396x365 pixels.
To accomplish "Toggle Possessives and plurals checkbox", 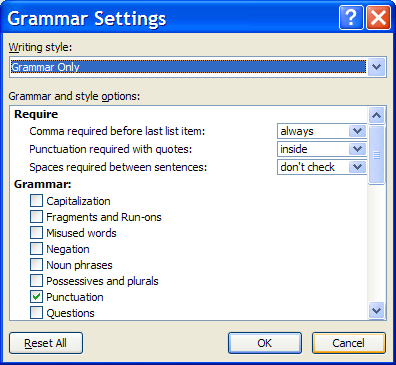I will [36, 281].
